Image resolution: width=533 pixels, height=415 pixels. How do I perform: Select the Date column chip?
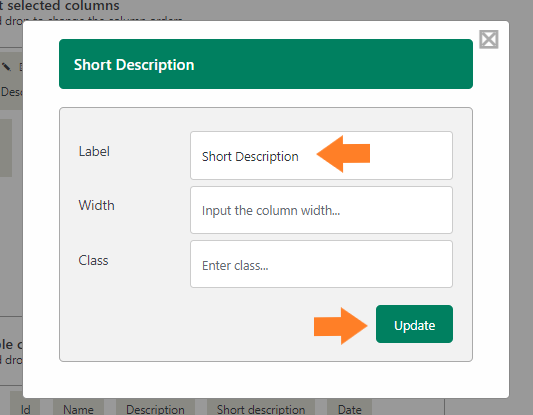pos(349,408)
